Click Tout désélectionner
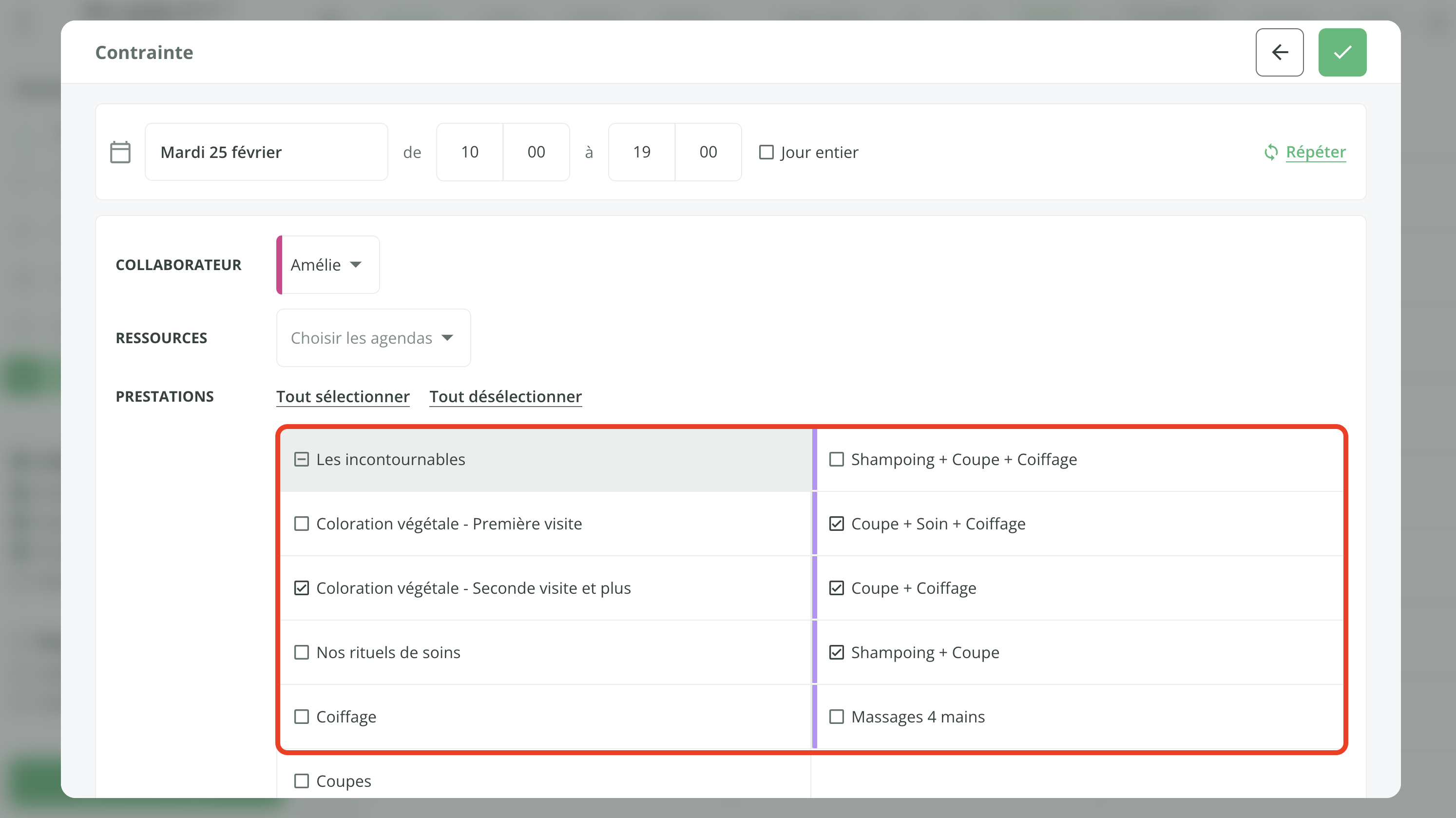1456x818 pixels. click(x=505, y=396)
